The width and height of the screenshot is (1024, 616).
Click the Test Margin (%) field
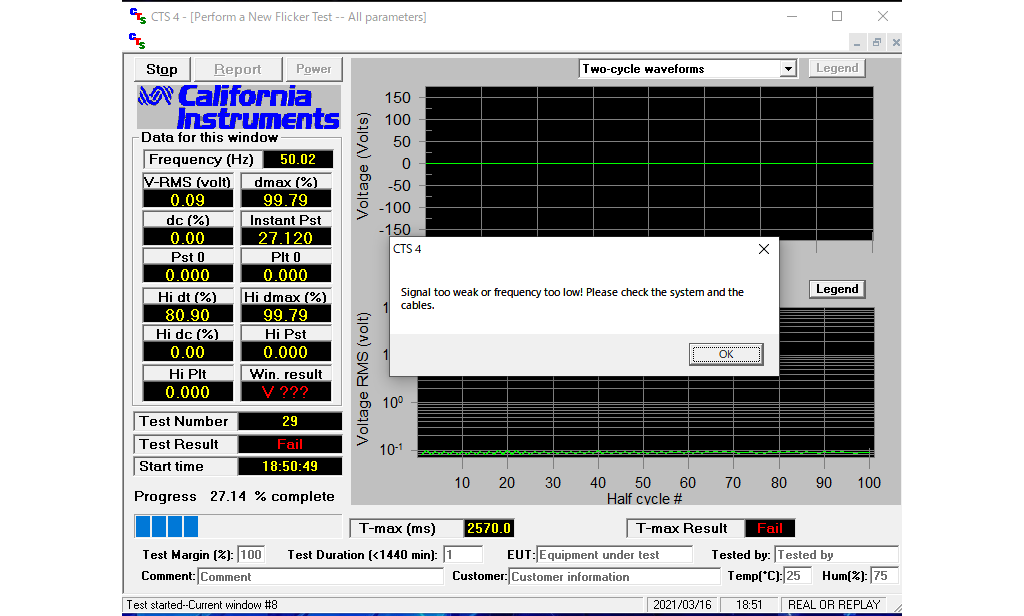click(251, 555)
